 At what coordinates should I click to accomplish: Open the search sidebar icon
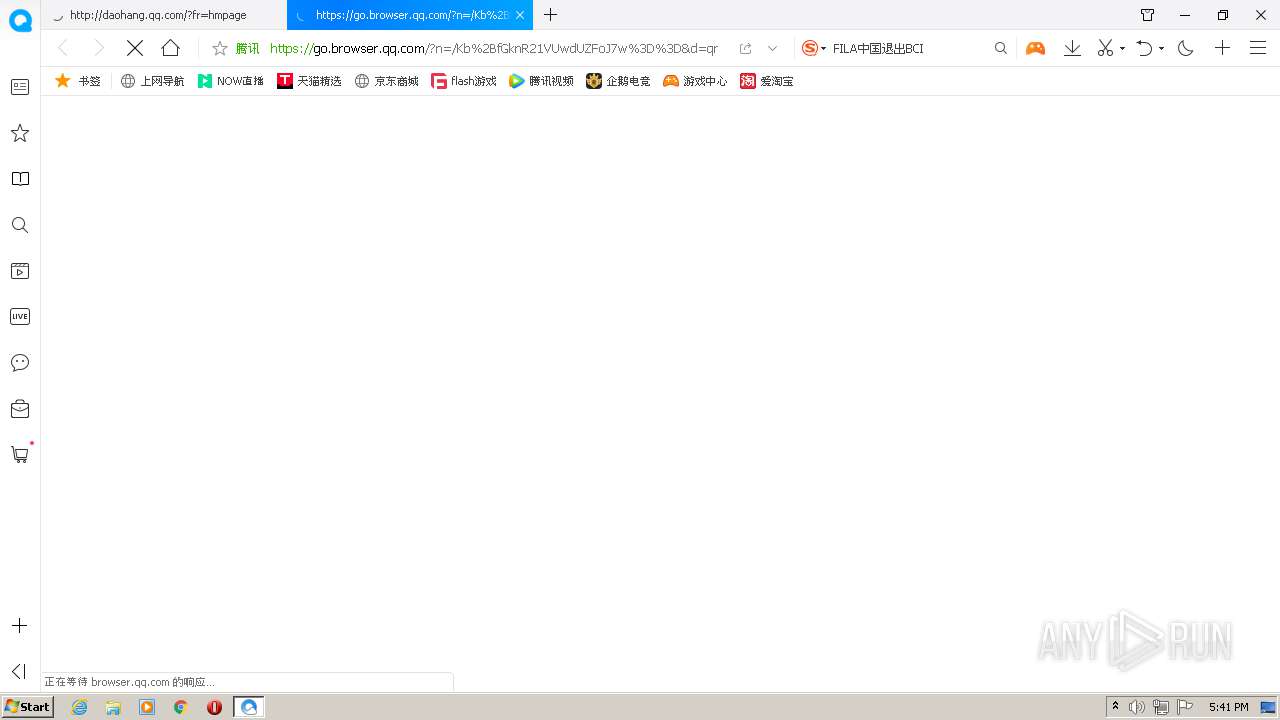coord(20,225)
